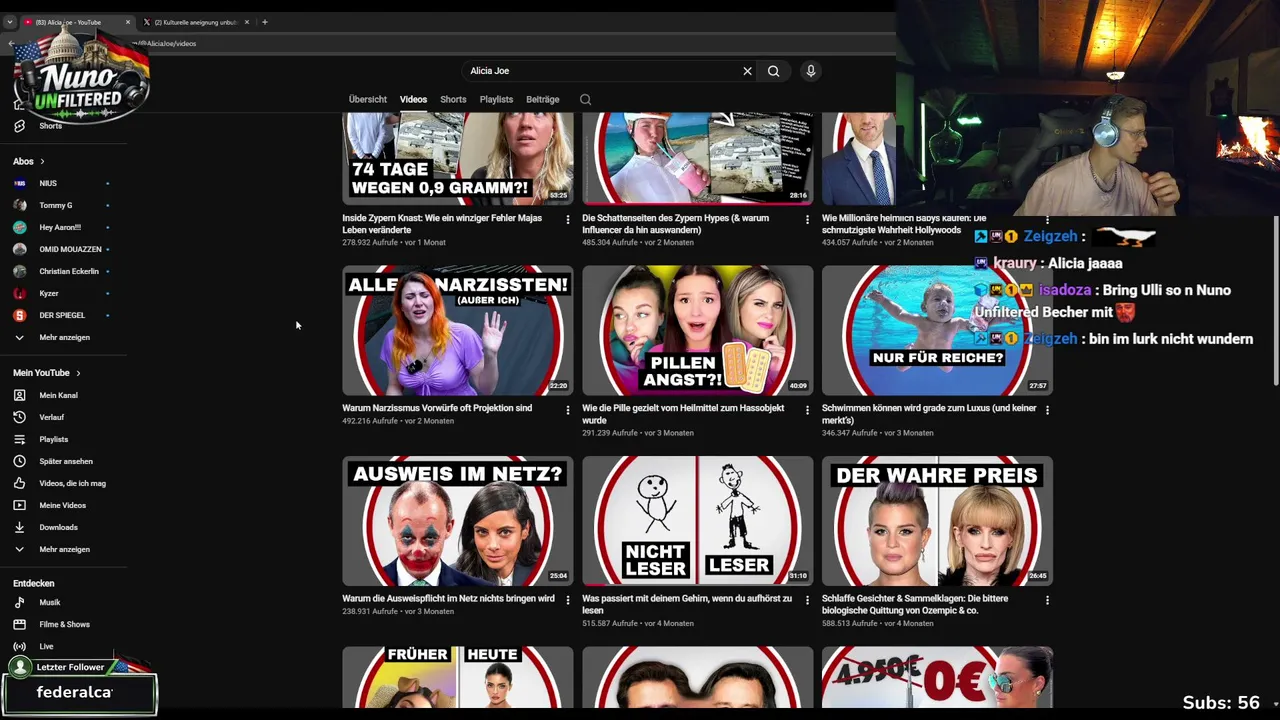Viewport: 1280px width, 720px height.
Task: Open the Christian Eckerlin channel
Action: 69,271
